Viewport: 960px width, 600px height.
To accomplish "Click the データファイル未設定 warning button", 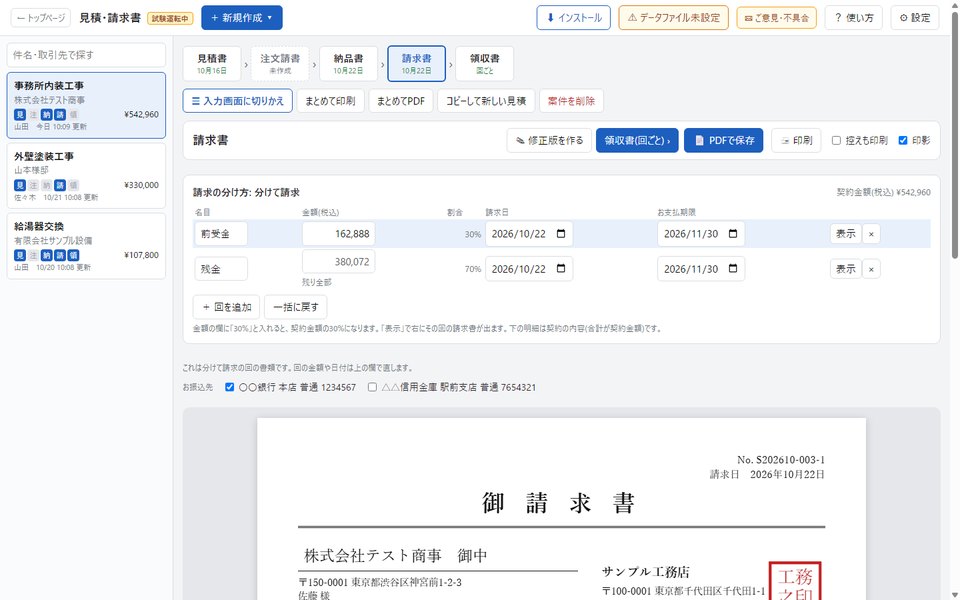I will (673, 18).
